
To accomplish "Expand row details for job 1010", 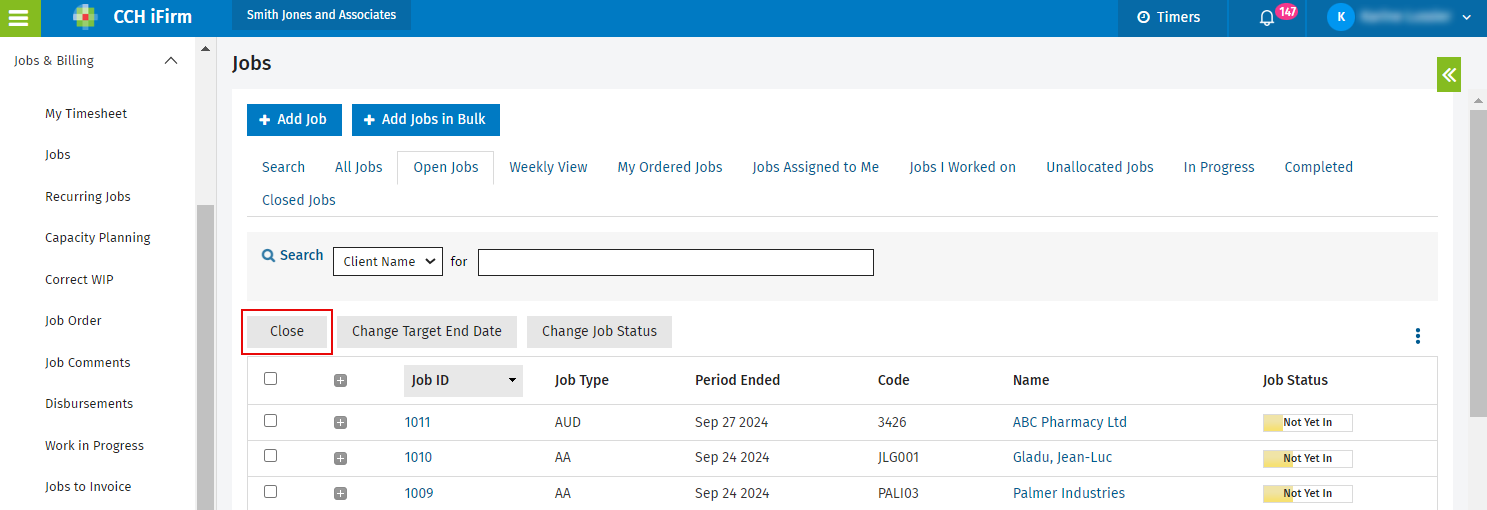I will [x=340, y=458].
